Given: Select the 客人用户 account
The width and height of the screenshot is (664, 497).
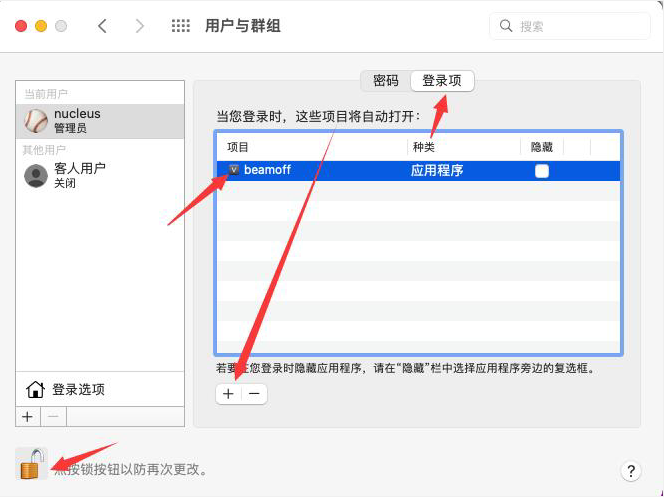Looking at the screenshot, I should click(x=100, y=176).
